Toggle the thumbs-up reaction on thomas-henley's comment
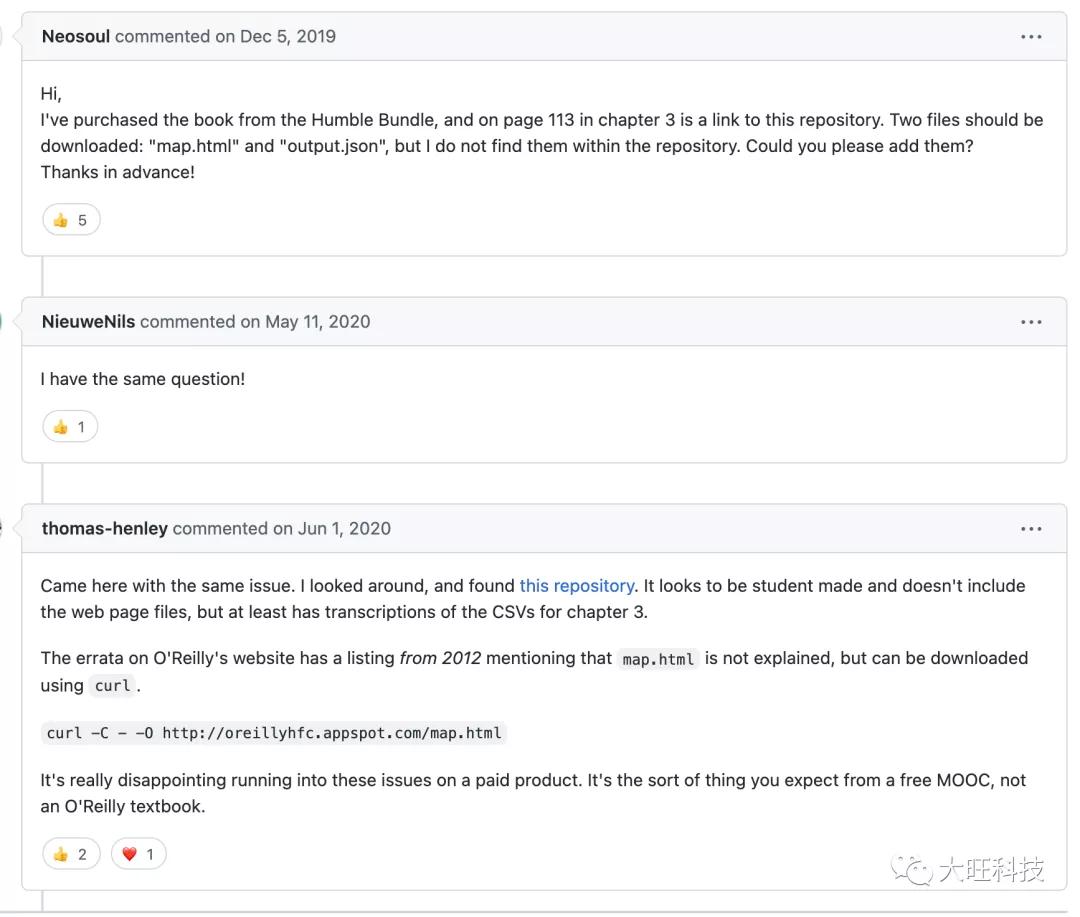 (70, 853)
